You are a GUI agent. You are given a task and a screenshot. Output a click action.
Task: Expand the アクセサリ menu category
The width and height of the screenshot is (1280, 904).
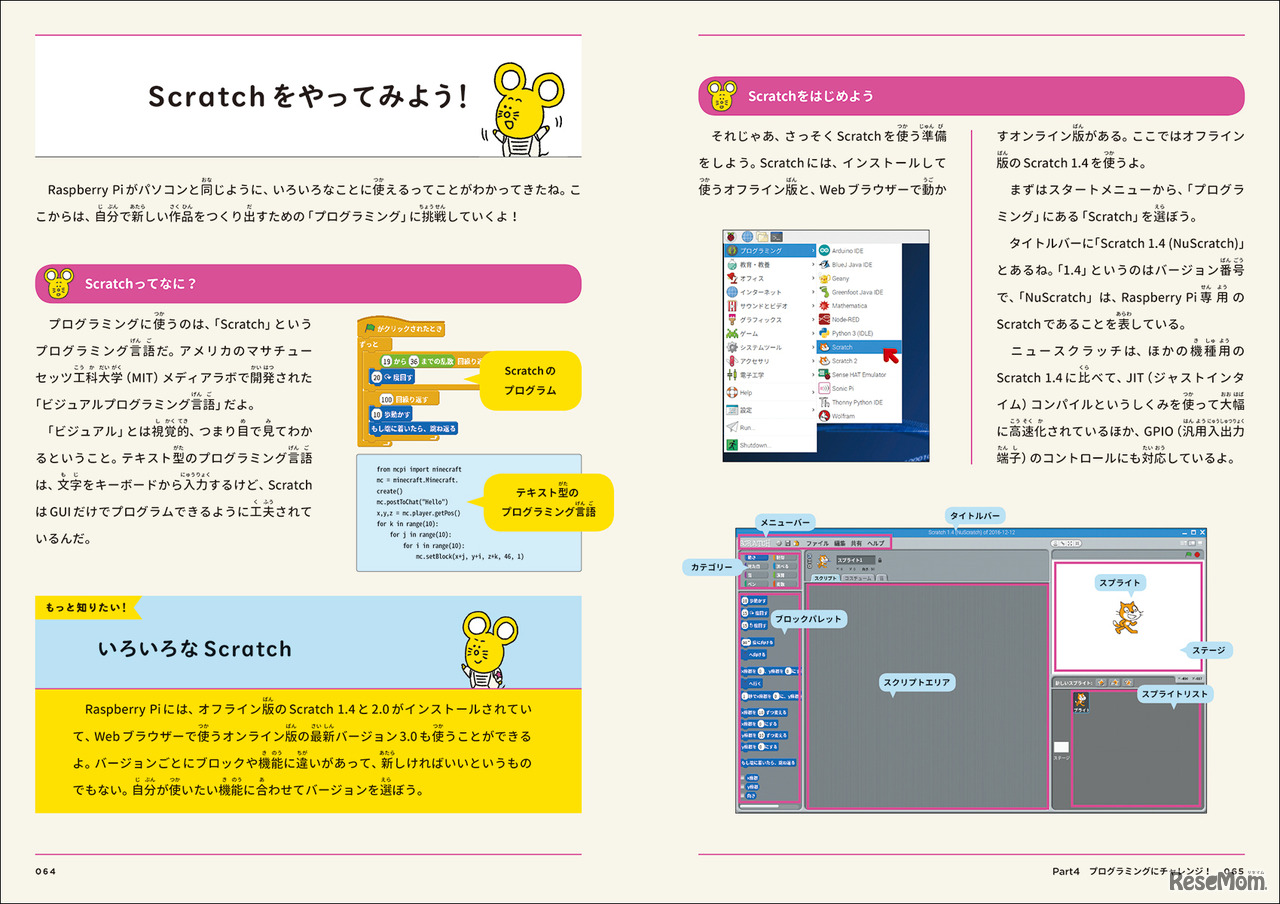[770, 361]
